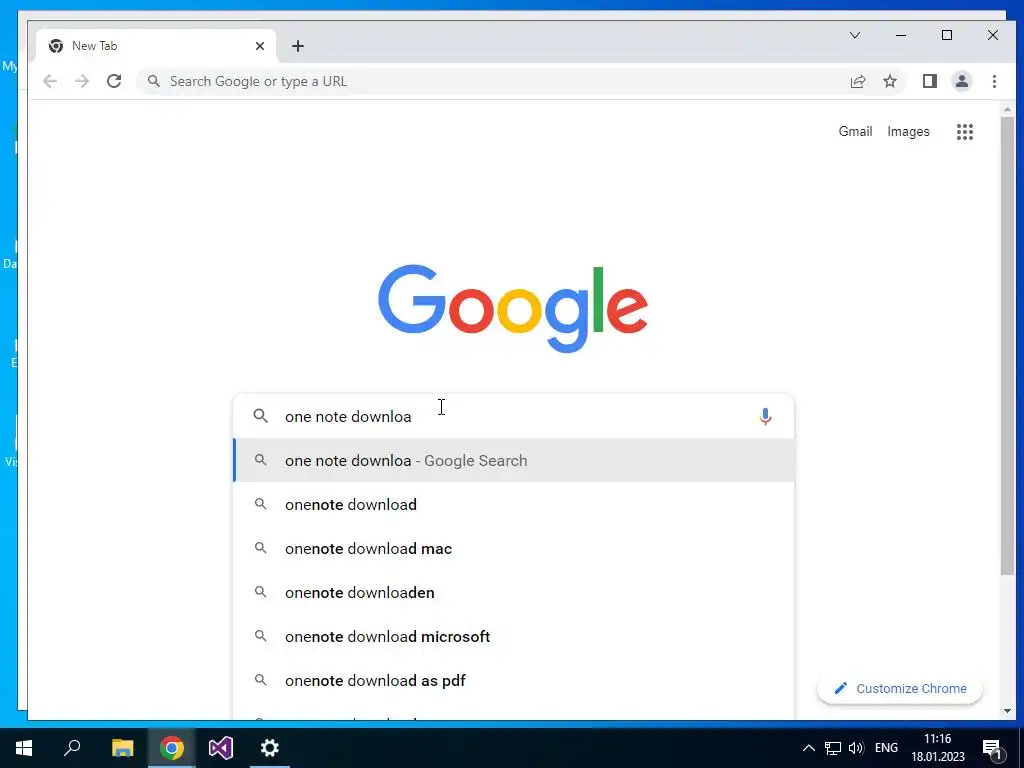Click the Chrome taskbar icon
Viewport: 1024px width, 768px height.
[x=172, y=748]
